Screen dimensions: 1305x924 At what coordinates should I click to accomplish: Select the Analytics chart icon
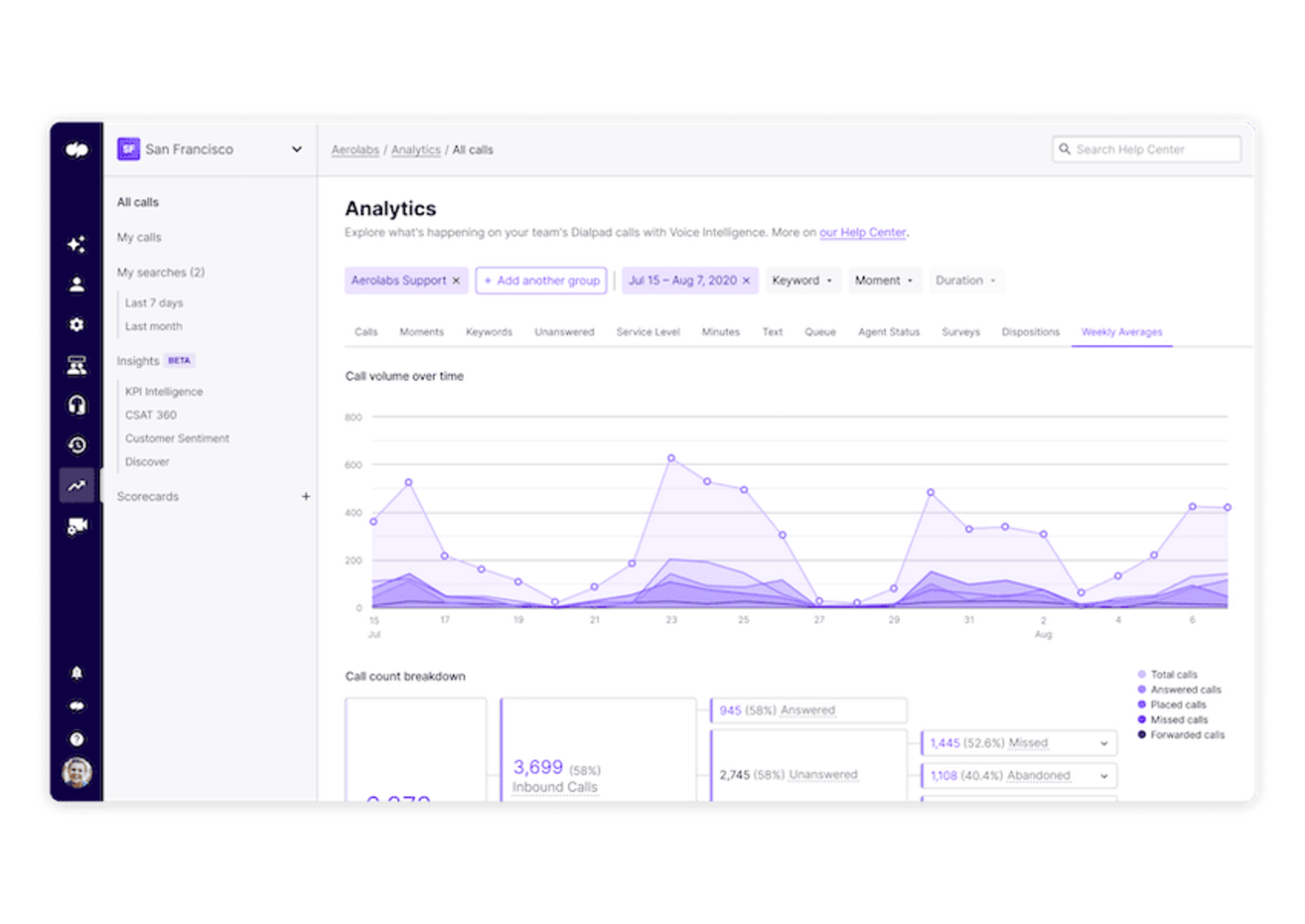(77, 486)
